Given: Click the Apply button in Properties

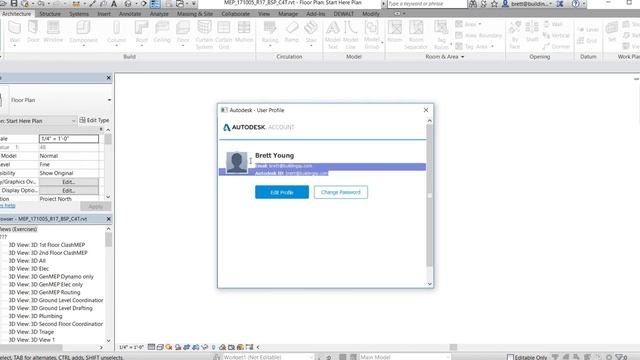Looking at the screenshot, I should (96, 207).
